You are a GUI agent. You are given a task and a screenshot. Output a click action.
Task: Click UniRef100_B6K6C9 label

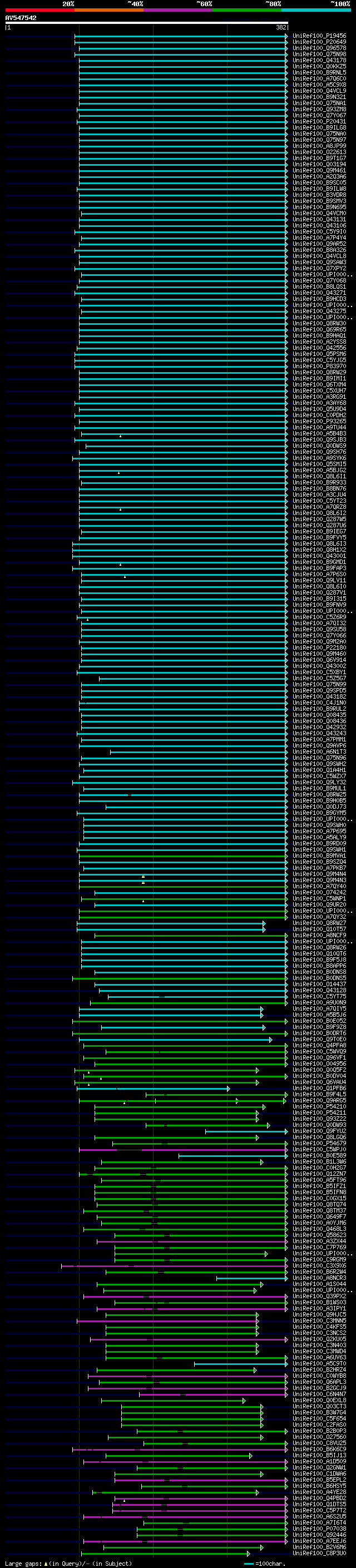pos(319,1450)
